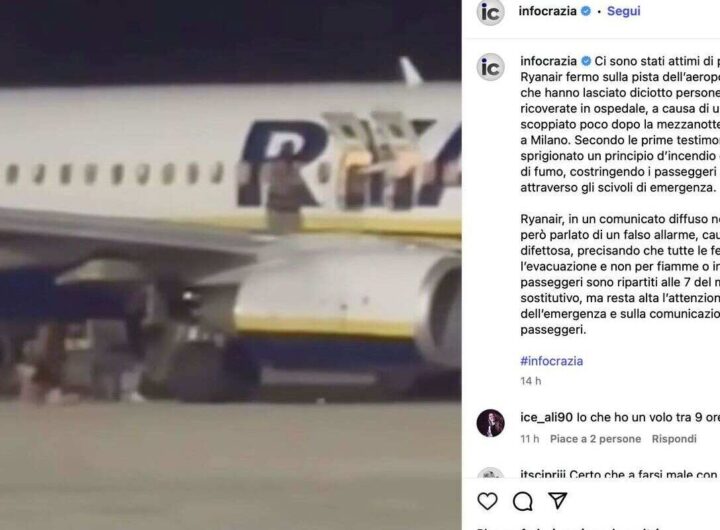The image size is (720, 530).
Task: Open infocrazia username in the caption
Action: [x=549, y=61]
